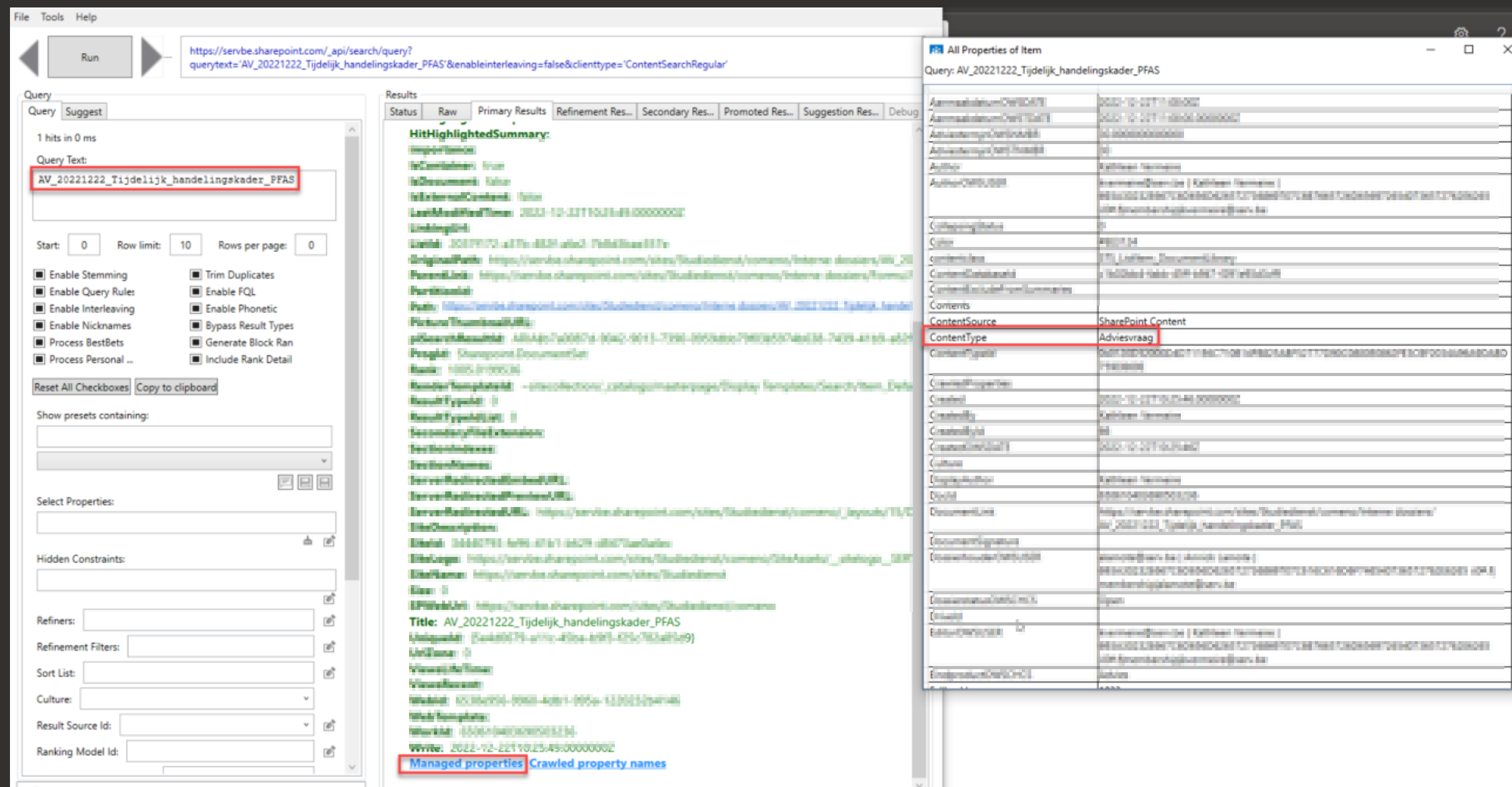Click Reset All Checkboxes button
The image size is (1512, 787).
pyautogui.click(x=81, y=387)
